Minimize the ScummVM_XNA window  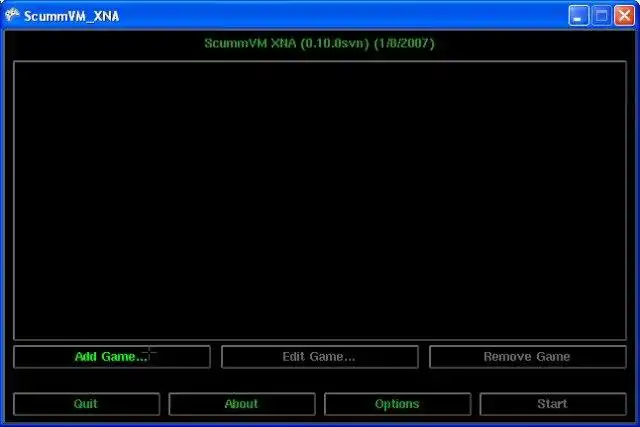pyautogui.click(x=578, y=16)
